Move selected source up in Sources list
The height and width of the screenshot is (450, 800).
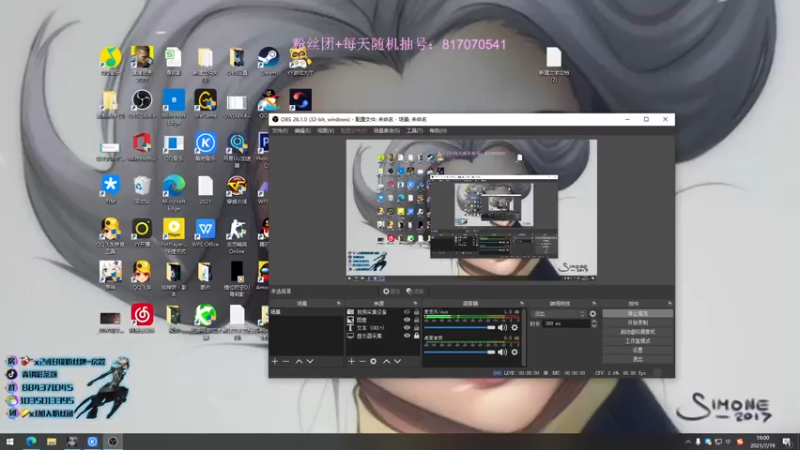tap(386, 361)
